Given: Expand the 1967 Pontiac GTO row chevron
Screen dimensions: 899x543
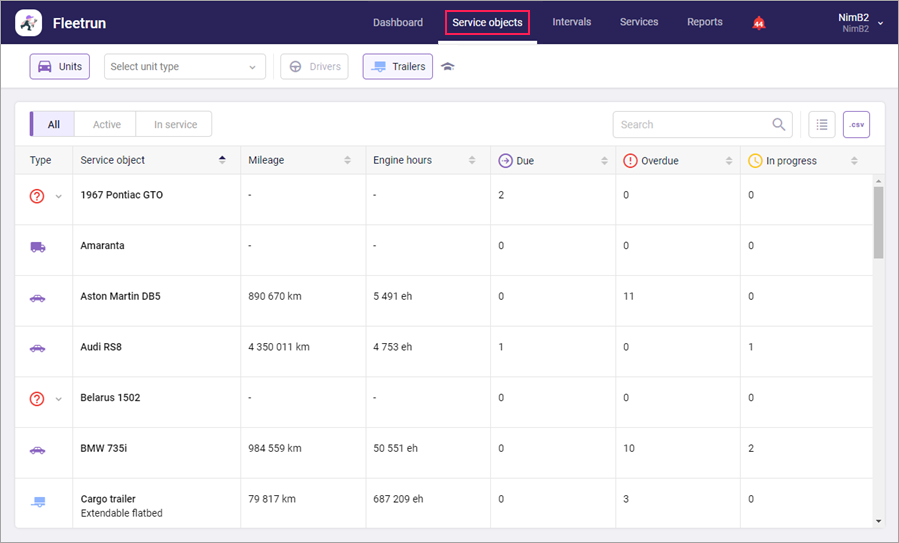Looking at the screenshot, I should pyautogui.click(x=58, y=196).
